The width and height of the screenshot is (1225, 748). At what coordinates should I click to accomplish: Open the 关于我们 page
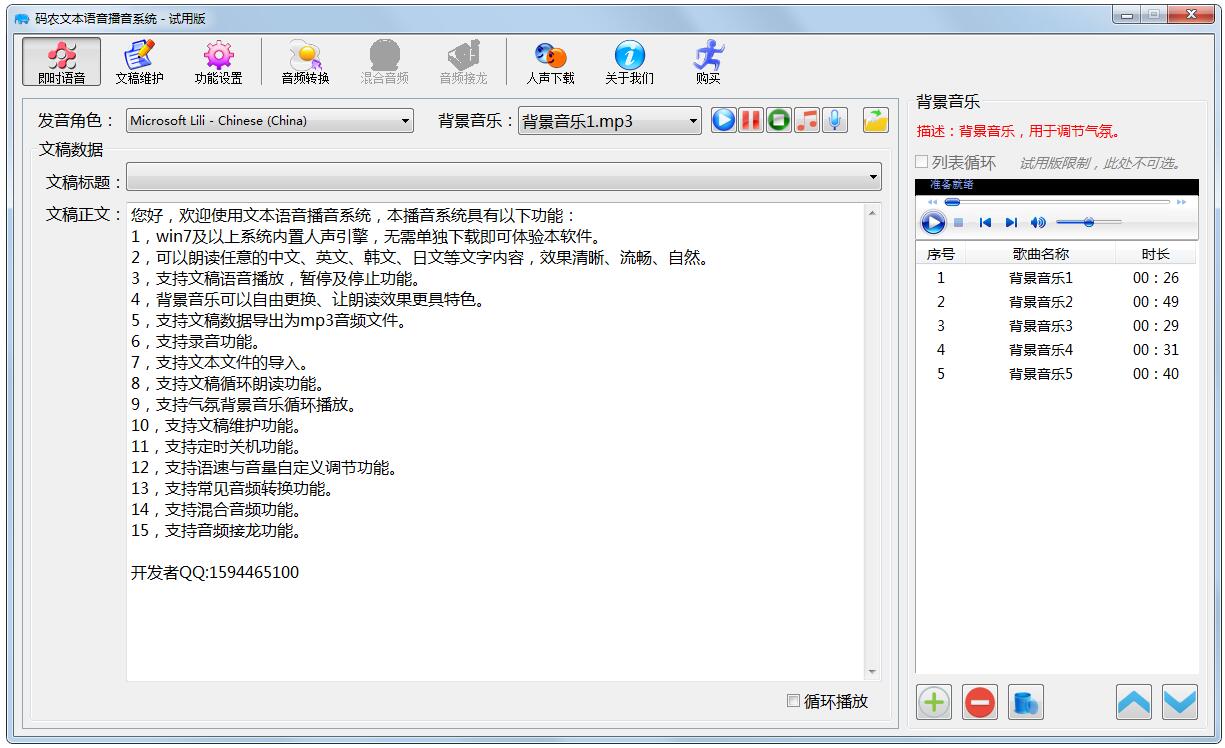[628, 62]
